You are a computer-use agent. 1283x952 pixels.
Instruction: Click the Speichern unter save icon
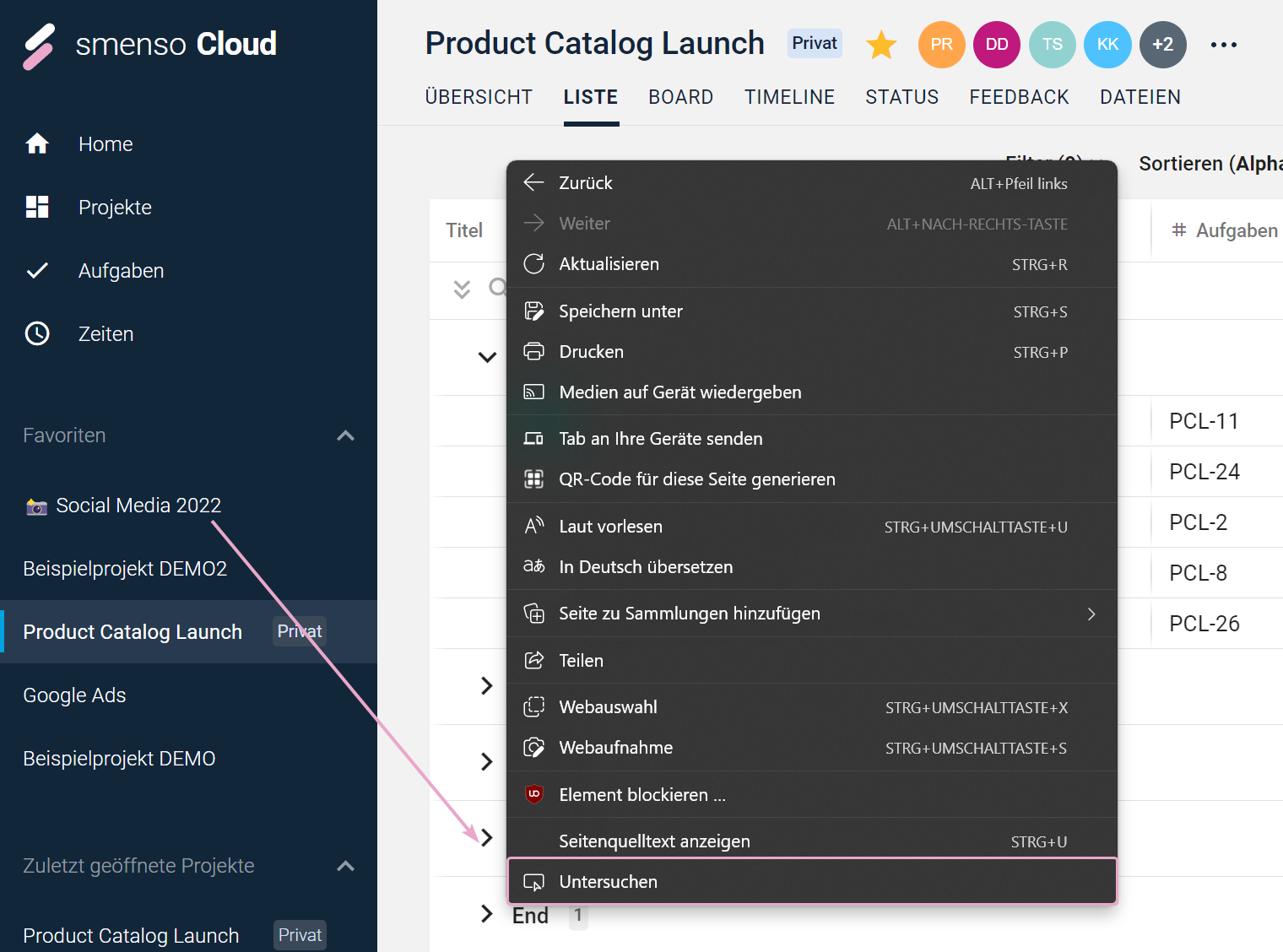533,311
